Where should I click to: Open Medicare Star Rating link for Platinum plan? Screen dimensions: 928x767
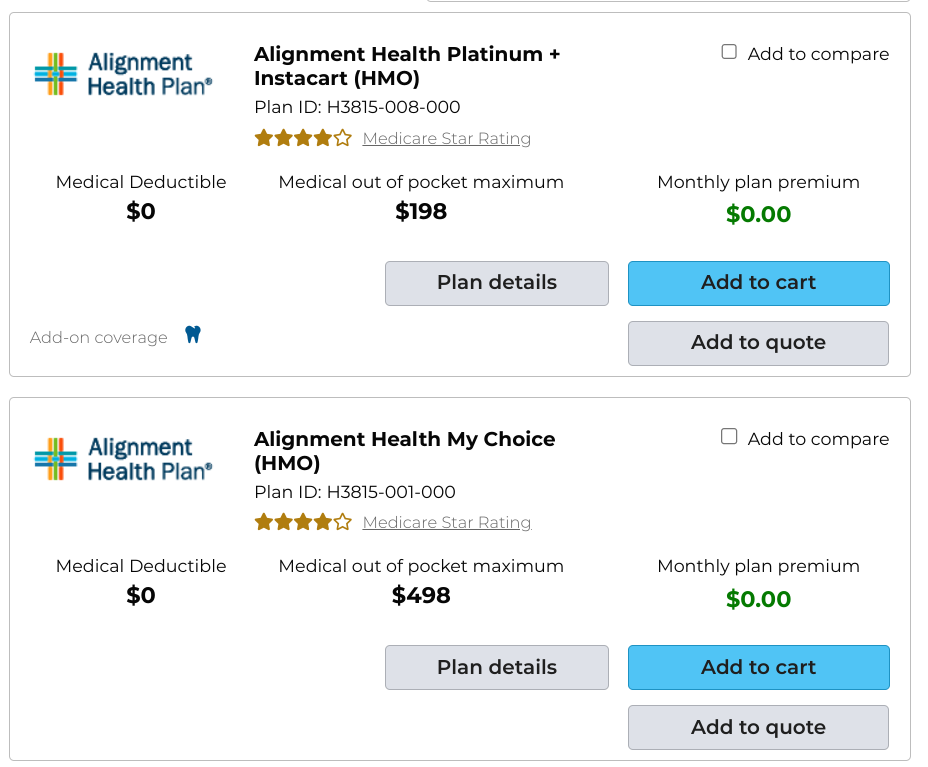coord(447,138)
